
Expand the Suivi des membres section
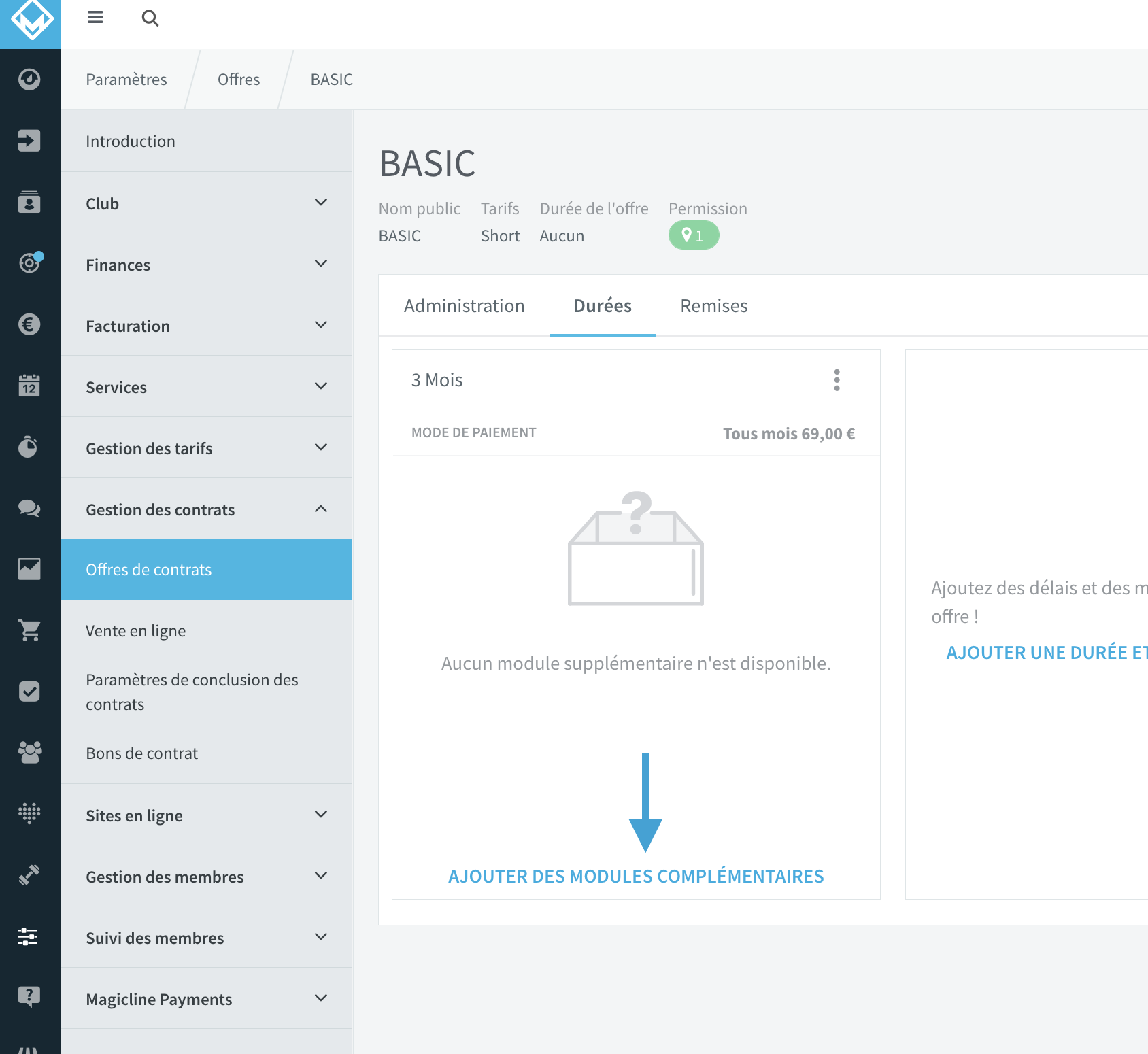pyautogui.click(x=207, y=937)
